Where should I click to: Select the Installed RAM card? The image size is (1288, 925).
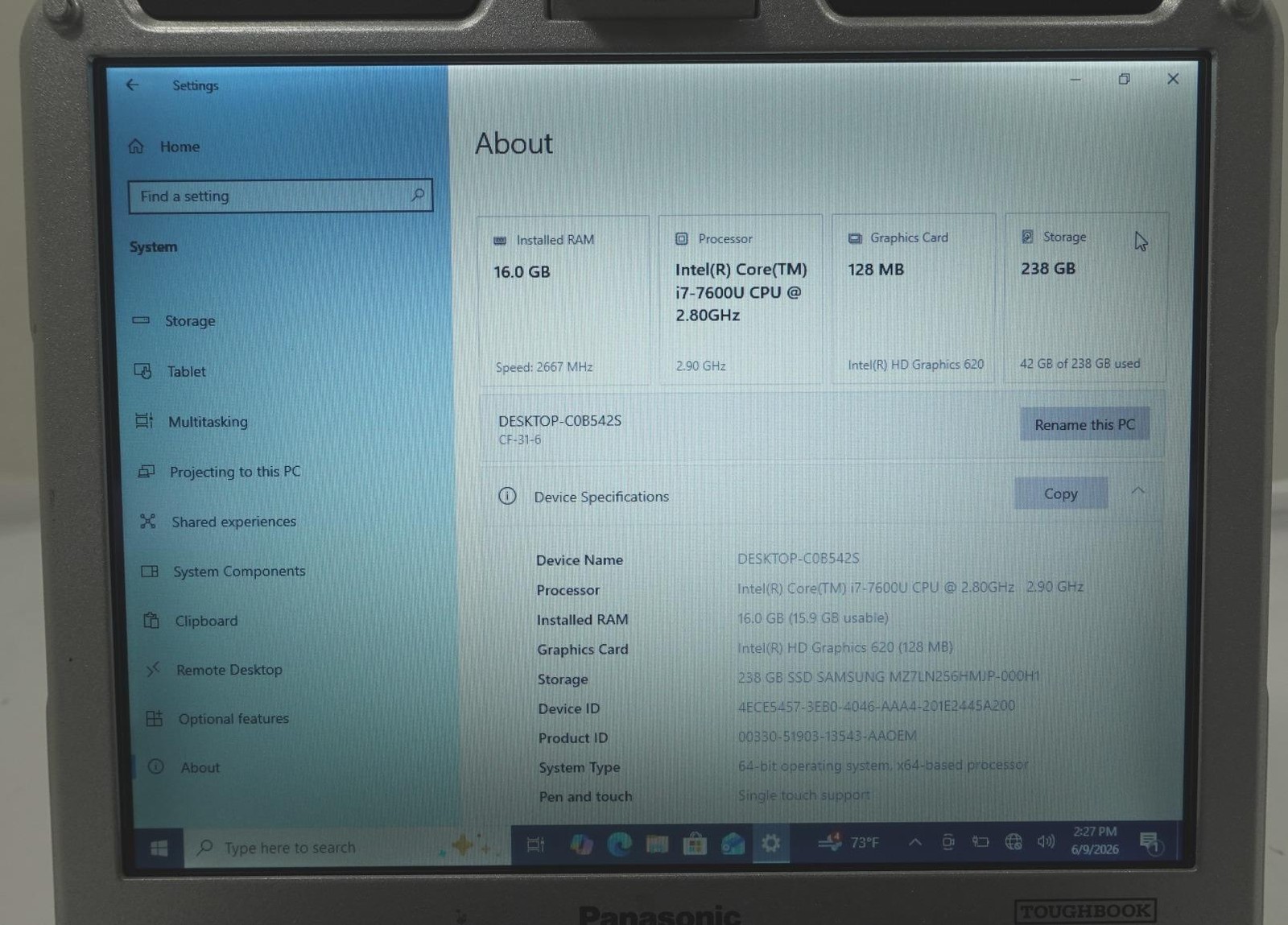coord(563,299)
